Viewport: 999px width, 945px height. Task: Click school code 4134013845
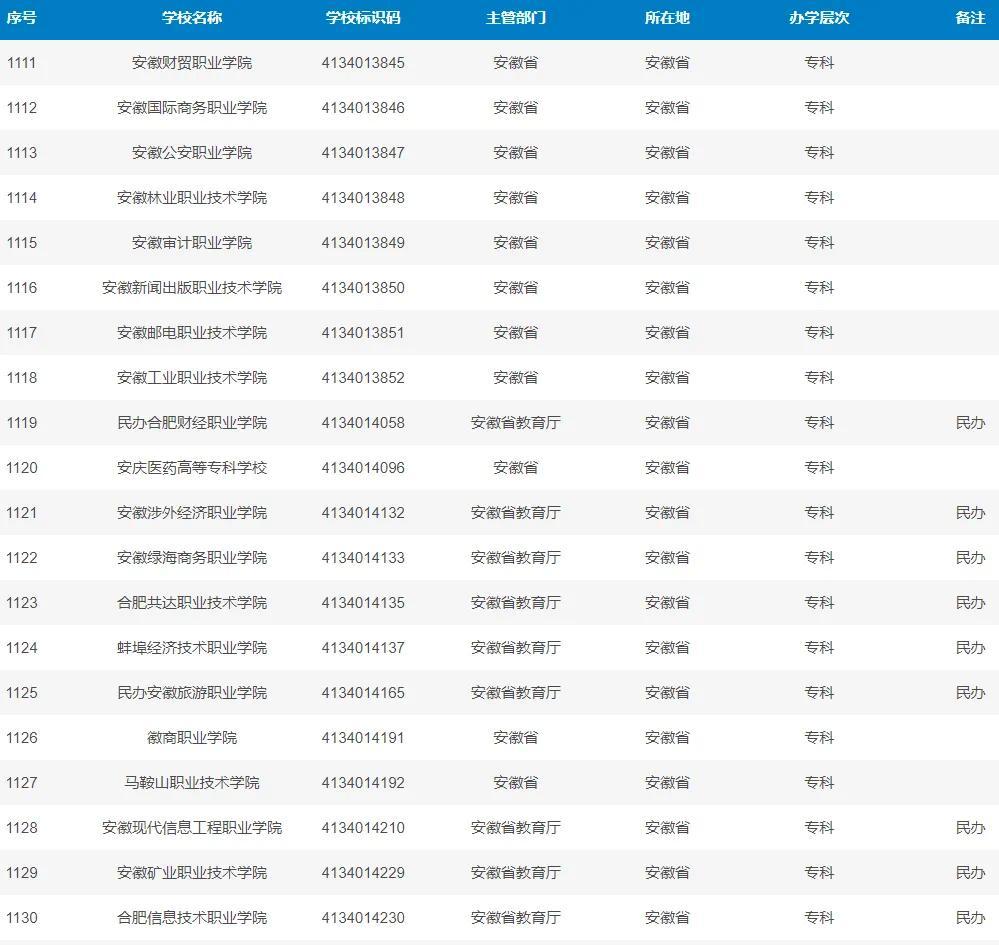coord(363,62)
